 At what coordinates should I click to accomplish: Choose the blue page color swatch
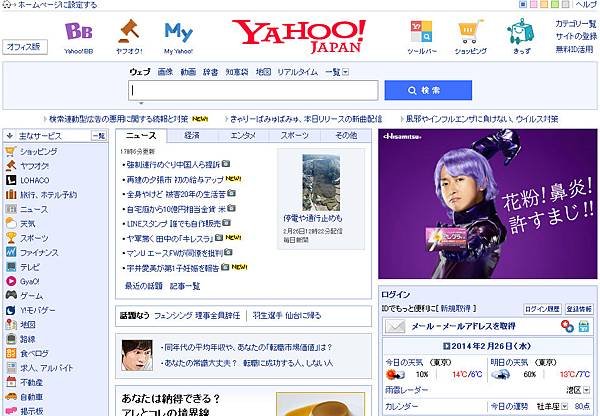523,5
